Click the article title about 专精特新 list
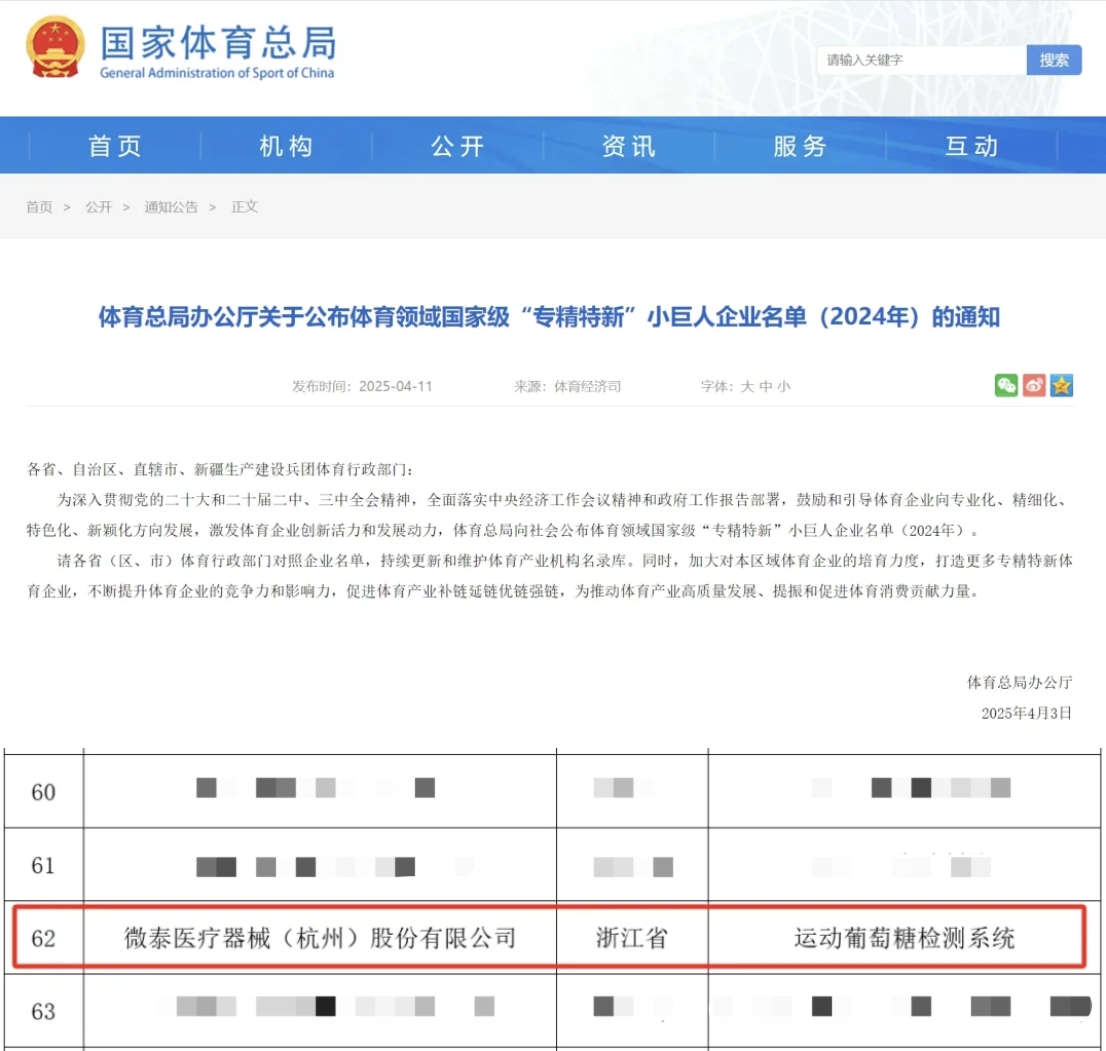Screen dimensions: 1106x1051 click(x=549, y=317)
